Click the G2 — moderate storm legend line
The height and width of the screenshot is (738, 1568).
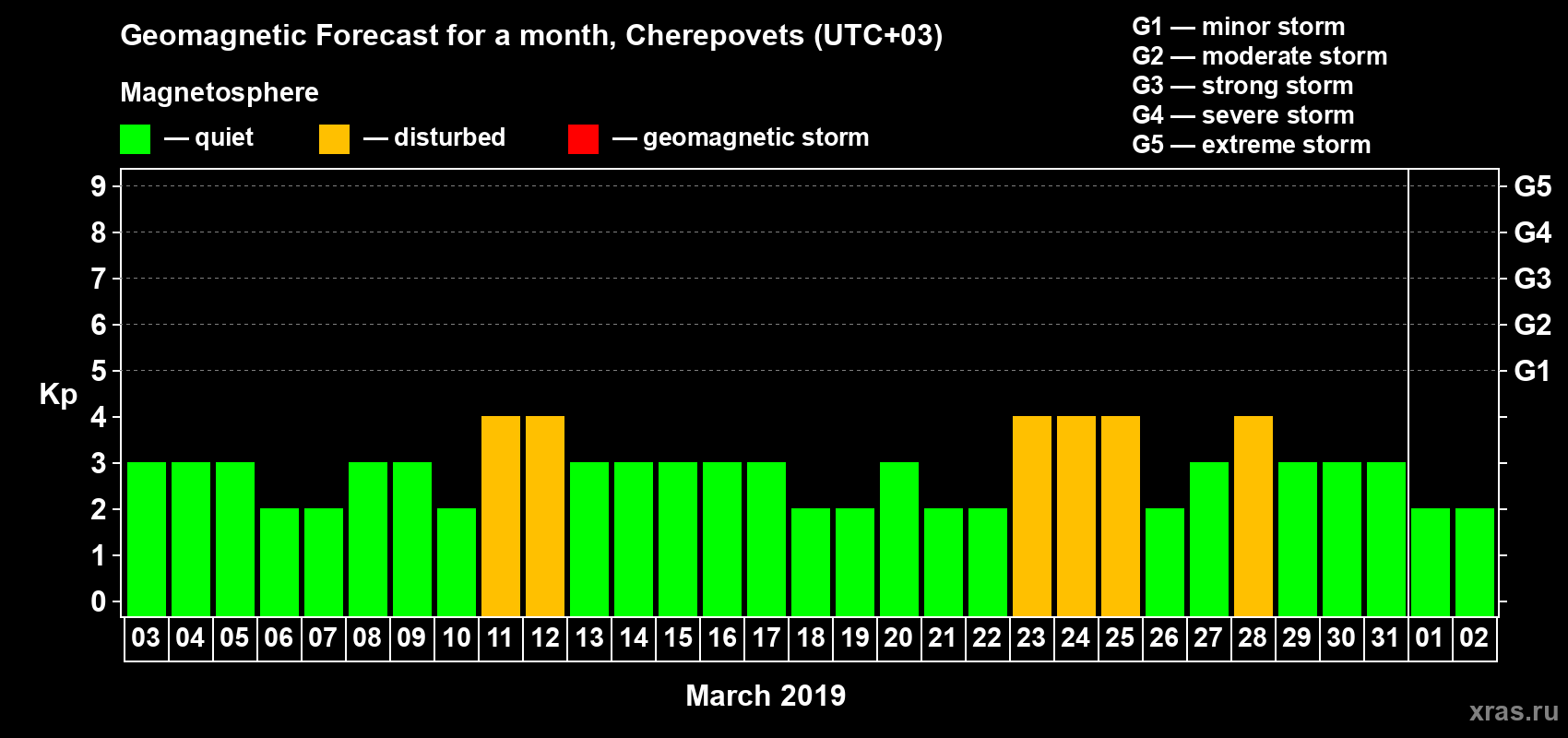click(x=1260, y=56)
